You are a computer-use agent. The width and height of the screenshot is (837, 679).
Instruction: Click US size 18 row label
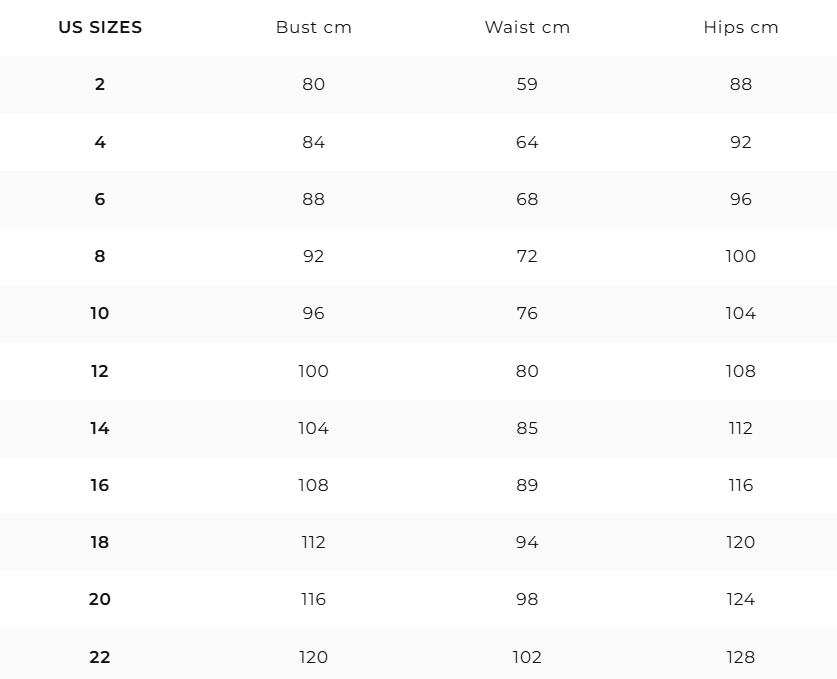coord(100,542)
